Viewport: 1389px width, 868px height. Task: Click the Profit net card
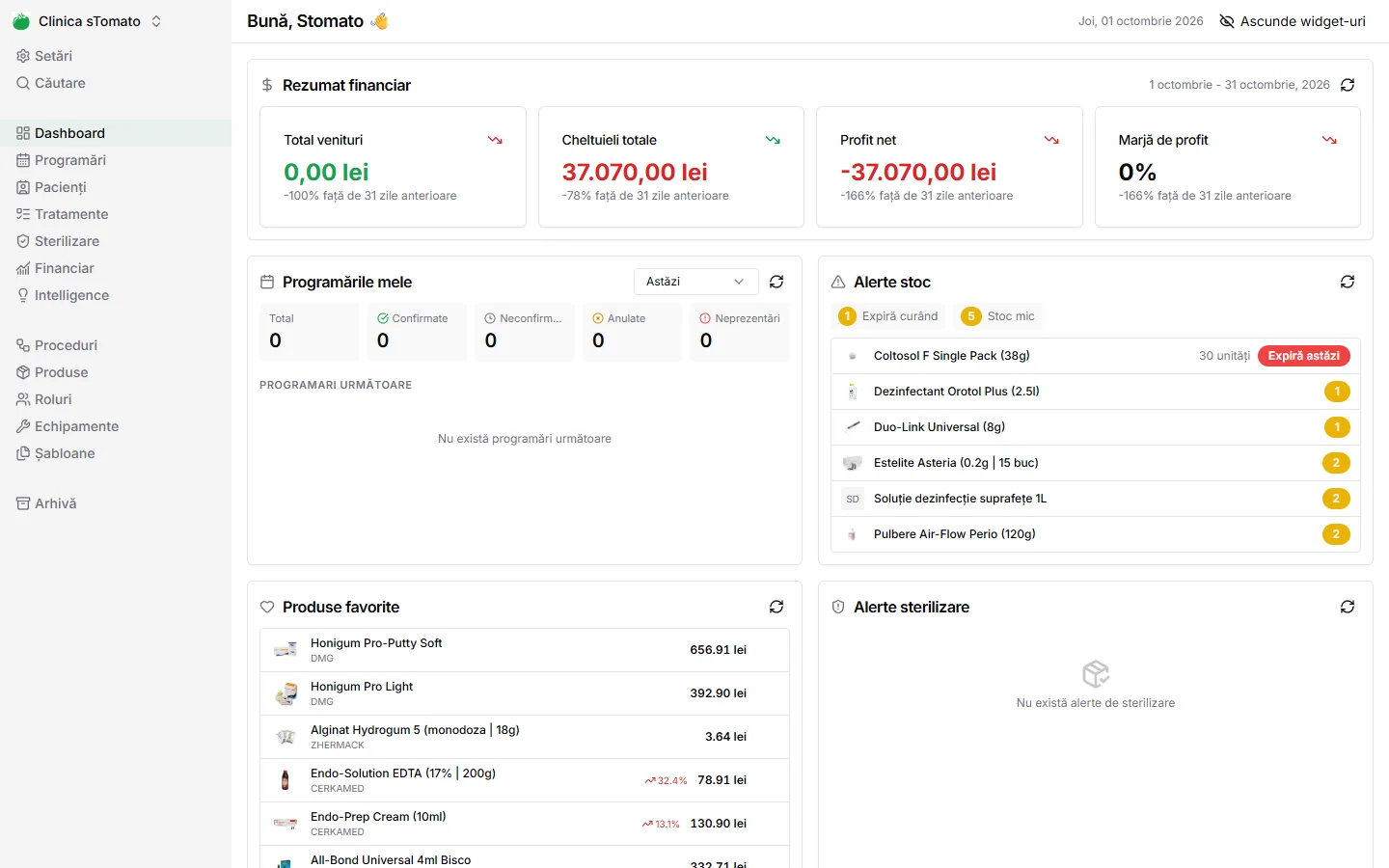coord(949,167)
